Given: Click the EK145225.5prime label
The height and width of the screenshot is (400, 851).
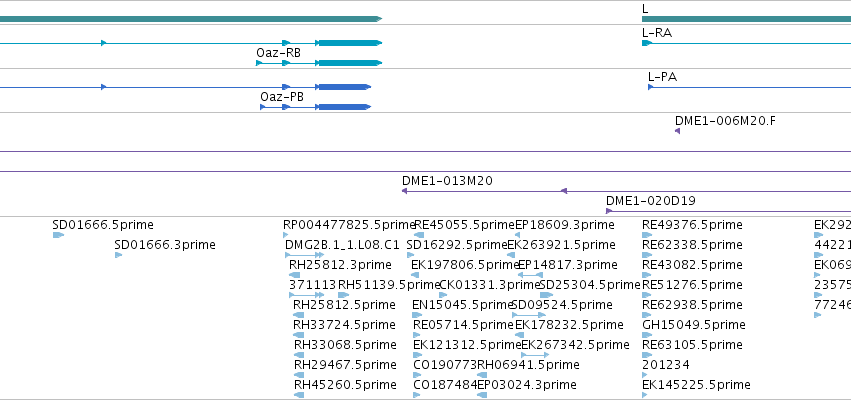Looking at the screenshot, I should click(x=696, y=385).
